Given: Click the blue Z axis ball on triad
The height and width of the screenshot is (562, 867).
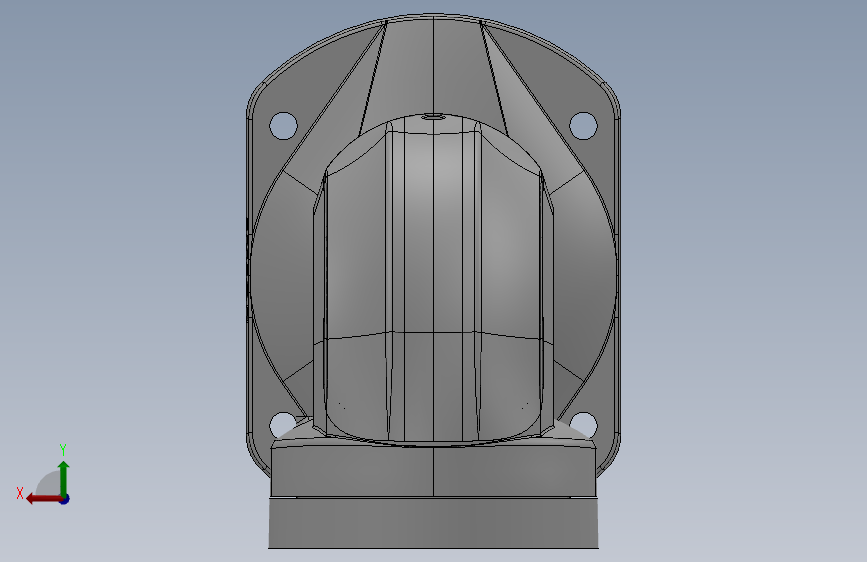Looking at the screenshot, I should click(x=65, y=499).
